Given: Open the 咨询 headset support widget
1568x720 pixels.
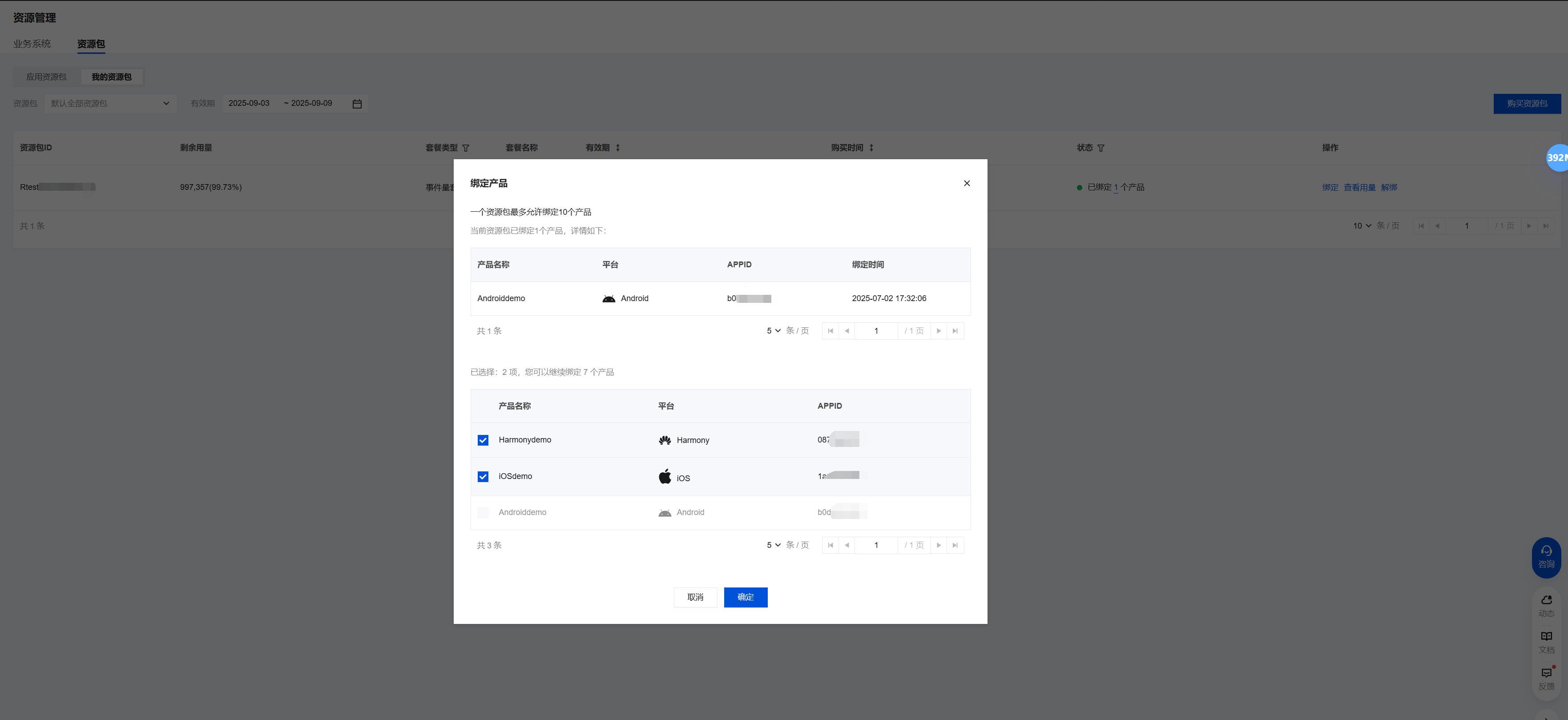Looking at the screenshot, I should 1546,557.
